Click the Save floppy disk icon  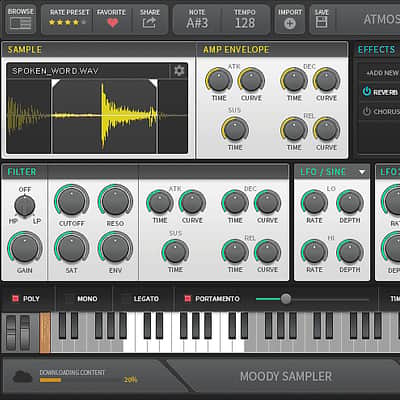click(x=321, y=22)
